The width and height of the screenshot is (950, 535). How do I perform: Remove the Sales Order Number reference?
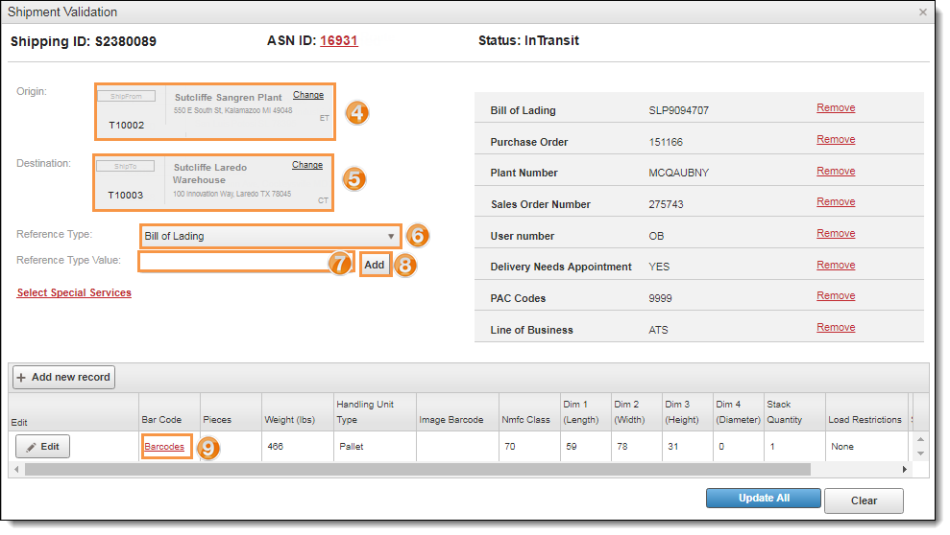[x=835, y=202]
